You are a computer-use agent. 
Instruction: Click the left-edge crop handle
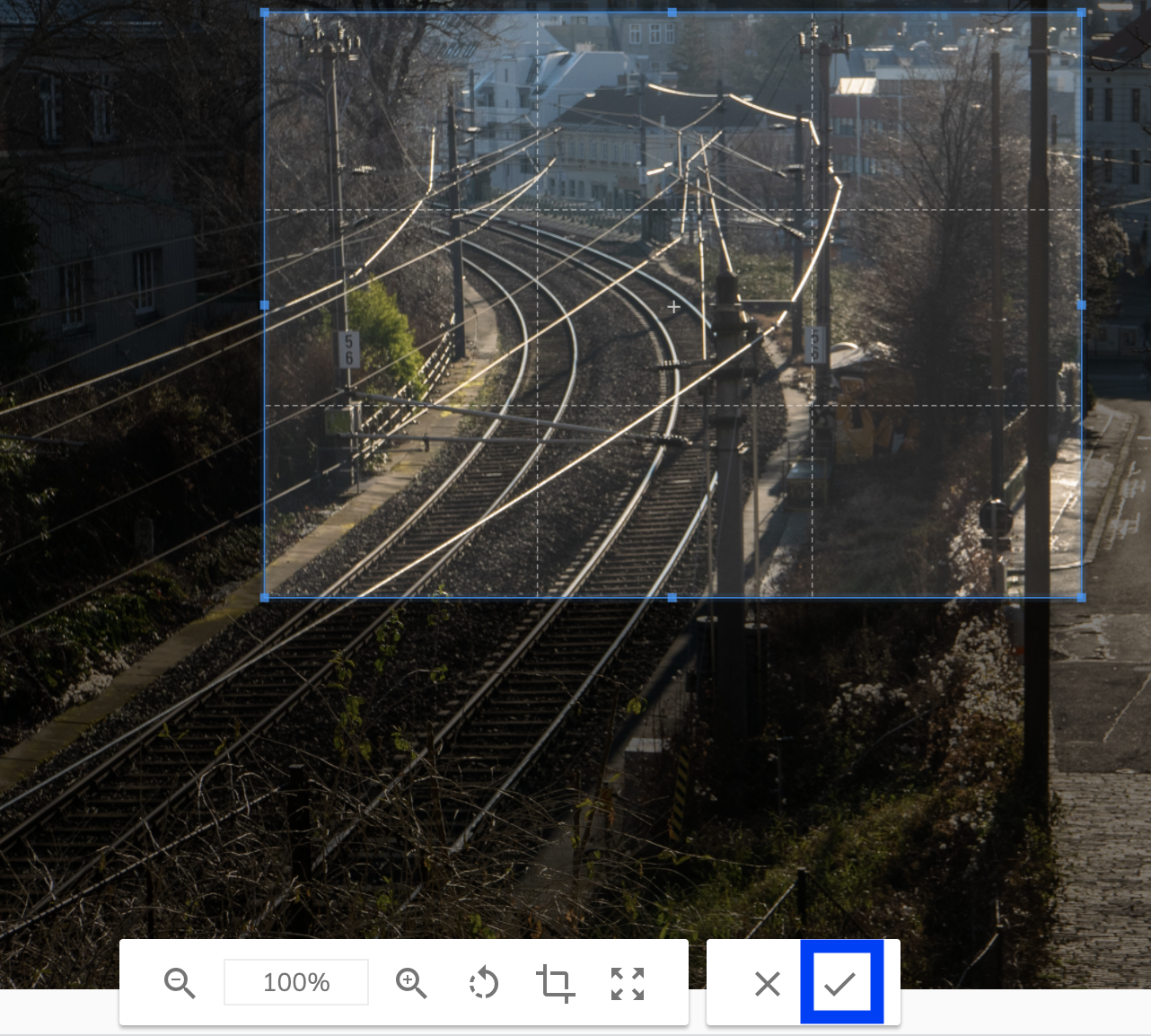point(265,305)
